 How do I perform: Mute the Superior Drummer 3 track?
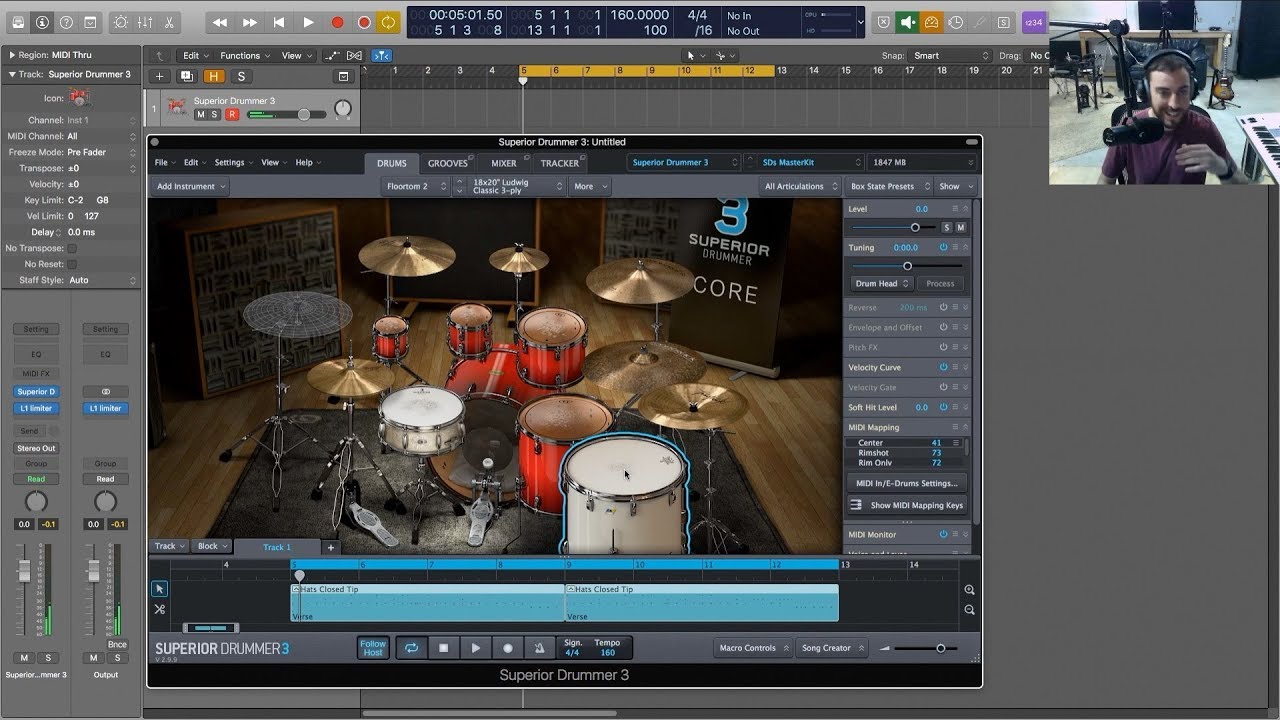[200, 115]
